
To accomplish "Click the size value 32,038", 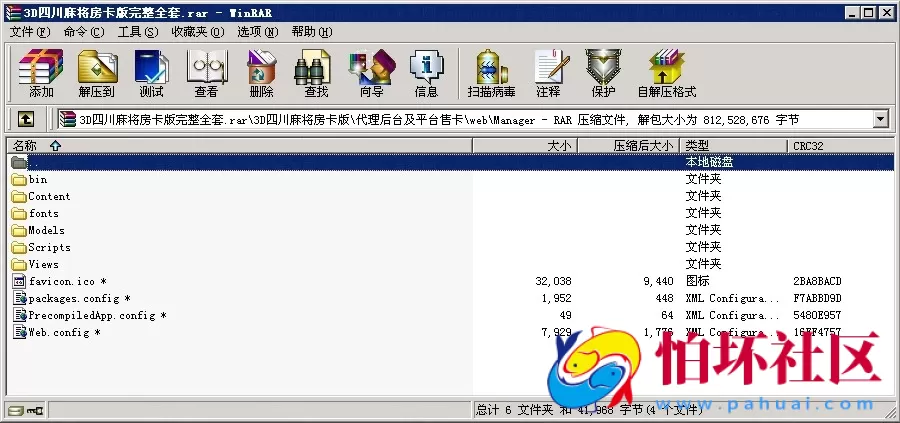I will click(553, 281).
